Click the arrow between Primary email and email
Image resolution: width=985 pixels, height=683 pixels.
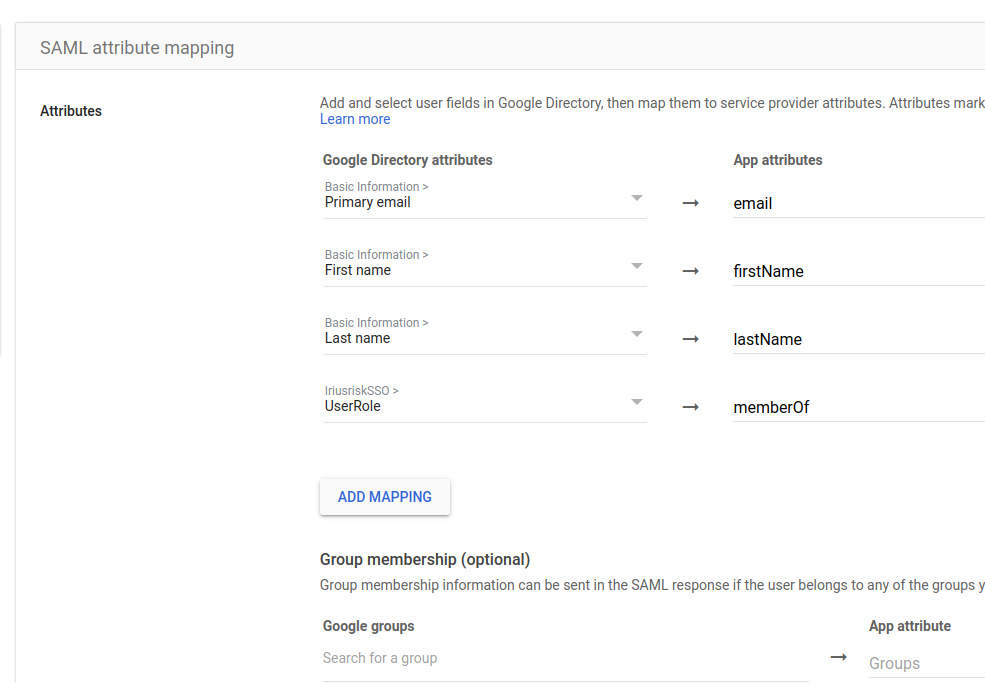tap(690, 203)
